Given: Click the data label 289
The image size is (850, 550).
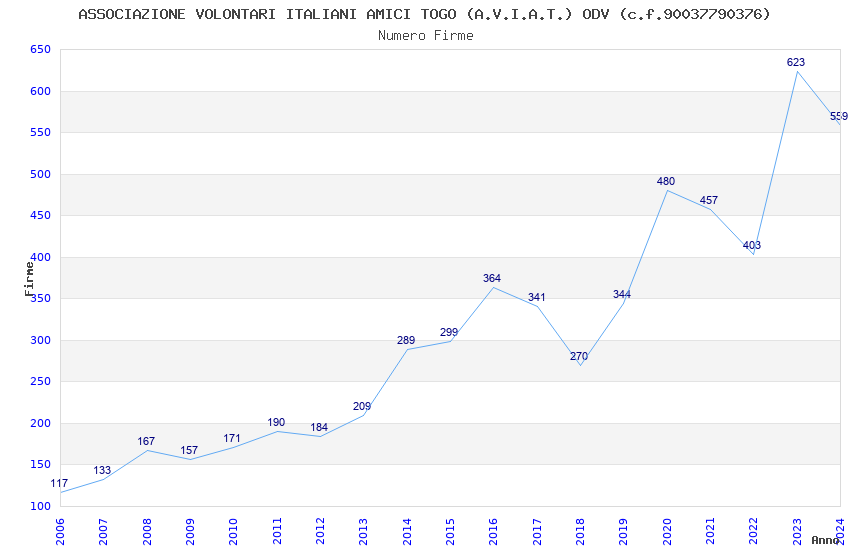Looking at the screenshot, I should pos(405,340).
